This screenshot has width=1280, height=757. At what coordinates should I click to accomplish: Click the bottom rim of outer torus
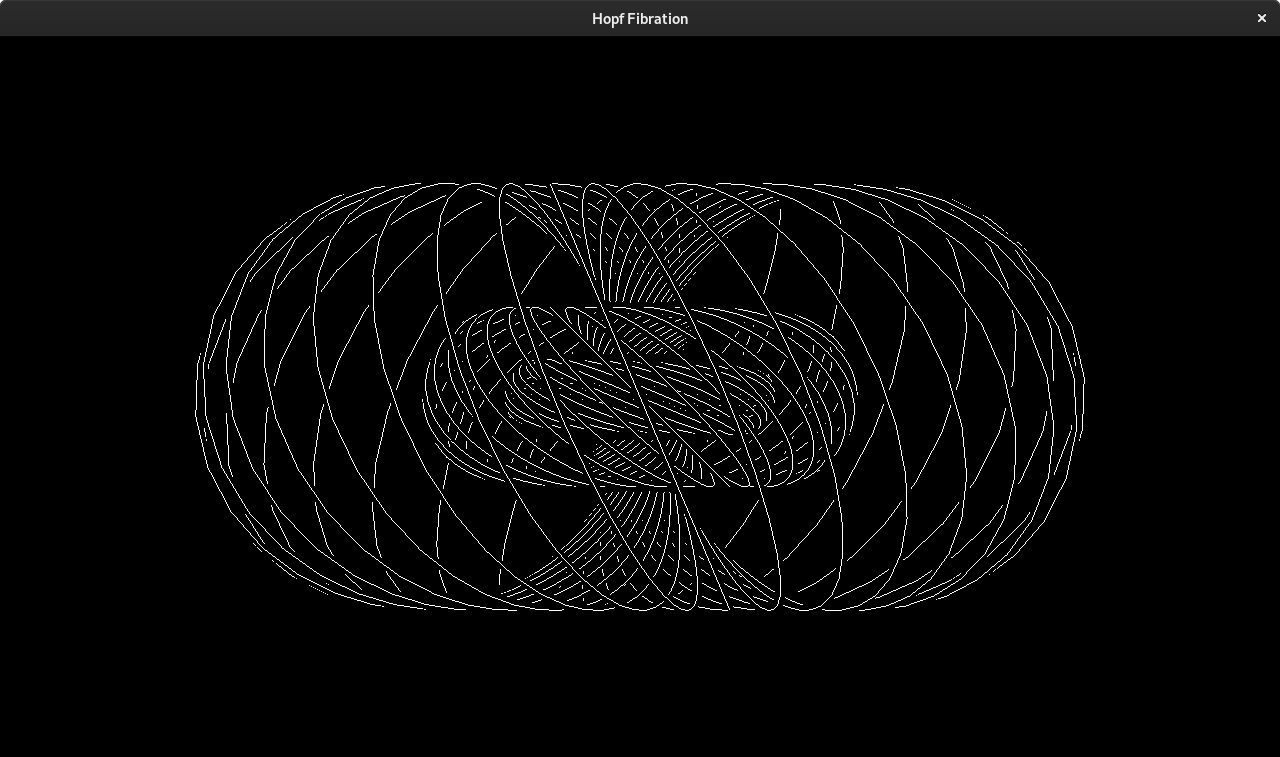(640, 606)
